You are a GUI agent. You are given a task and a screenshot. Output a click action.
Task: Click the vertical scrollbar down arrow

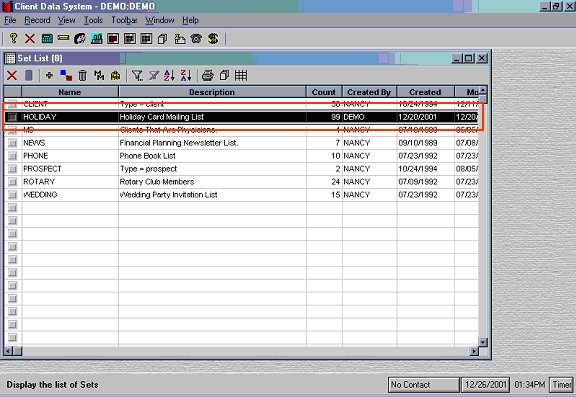point(483,342)
